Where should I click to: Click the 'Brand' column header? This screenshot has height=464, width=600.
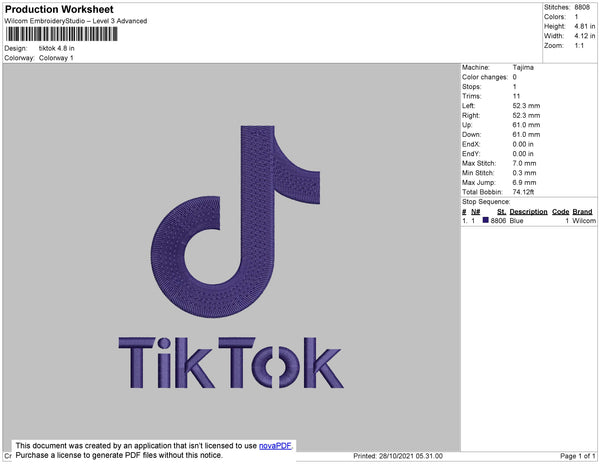[x=582, y=212]
